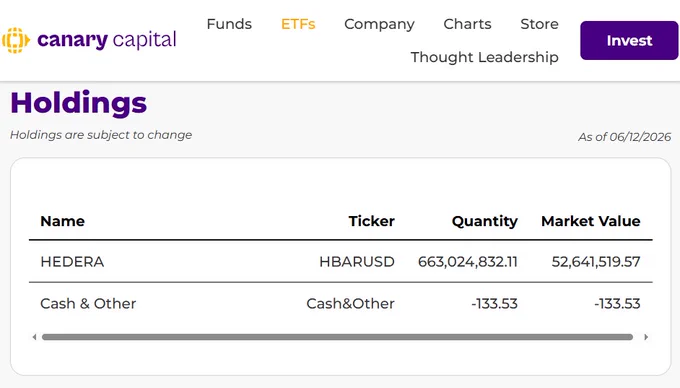The height and width of the screenshot is (388, 680).
Task: Open the Charts page
Action: click(x=468, y=24)
